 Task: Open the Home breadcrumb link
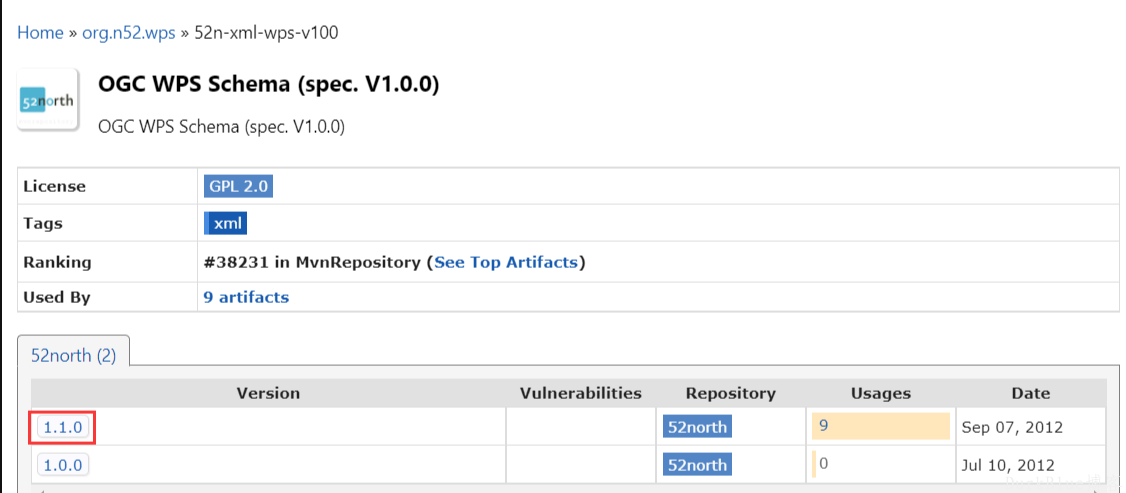point(40,33)
